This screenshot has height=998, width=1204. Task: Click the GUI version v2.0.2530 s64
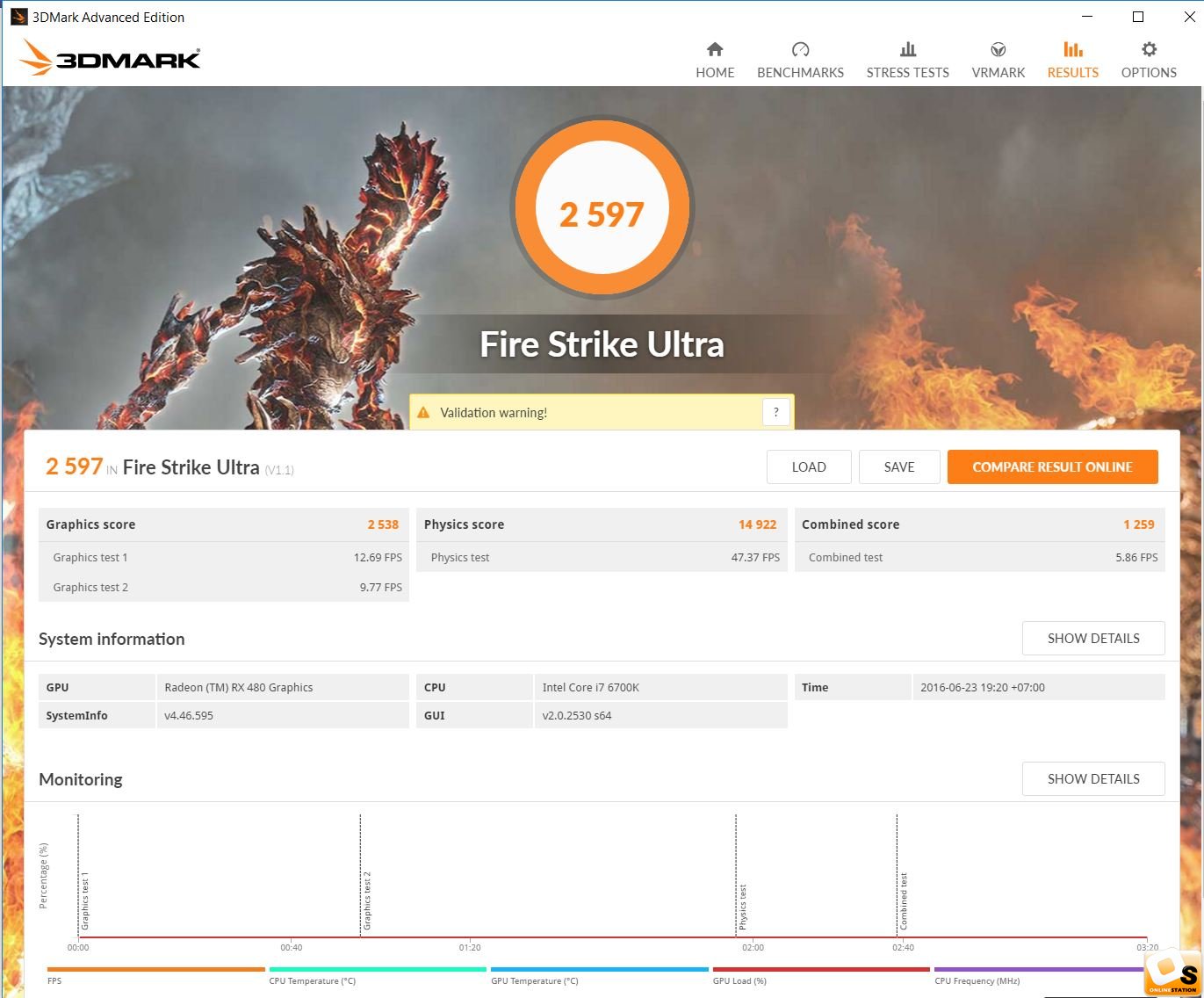pos(577,715)
